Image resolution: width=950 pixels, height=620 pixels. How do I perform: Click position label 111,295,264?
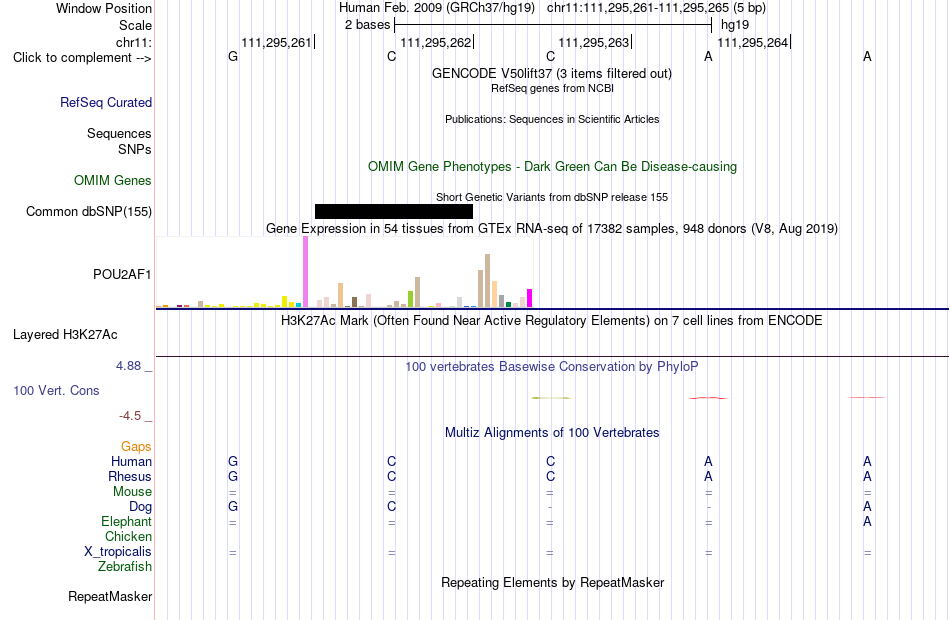(x=752, y=42)
